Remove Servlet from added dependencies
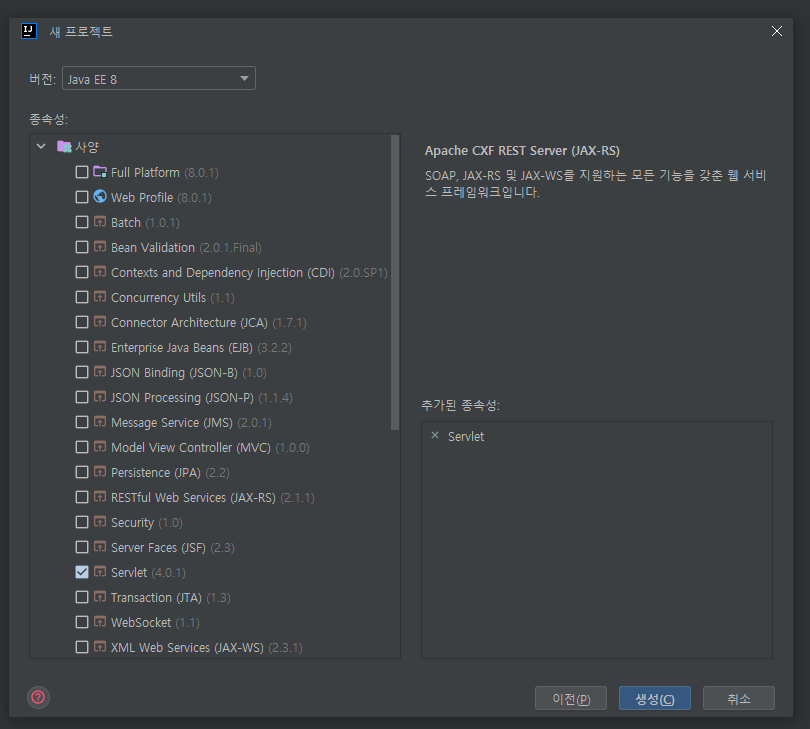 [435, 436]
